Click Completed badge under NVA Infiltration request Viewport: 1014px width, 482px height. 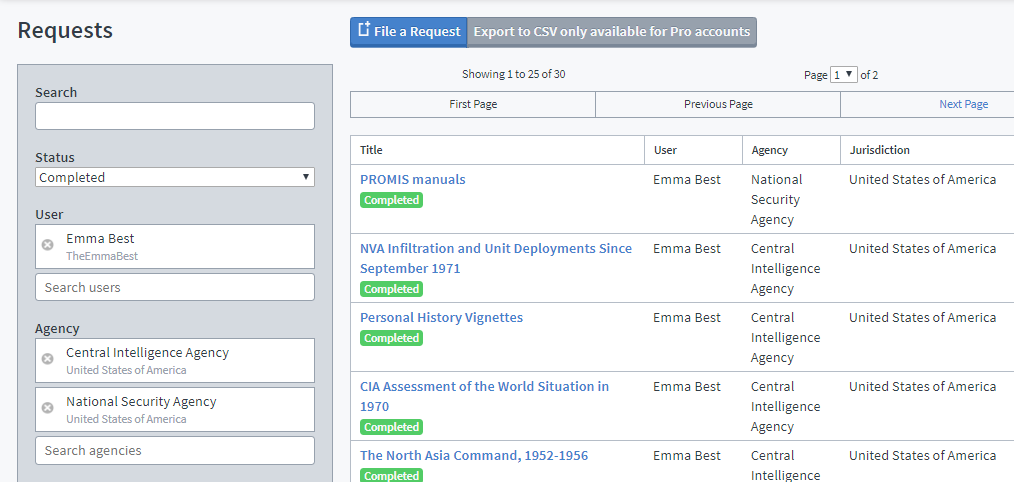(391, 289)
